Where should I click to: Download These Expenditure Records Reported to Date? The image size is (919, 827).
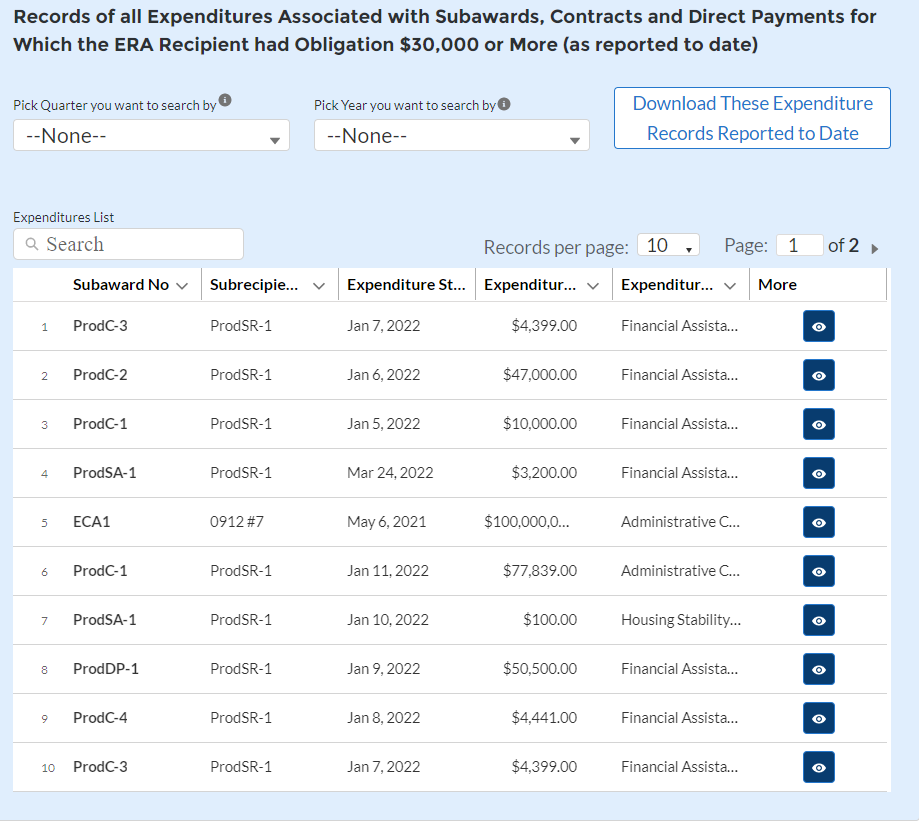click(x=752, y=118)
